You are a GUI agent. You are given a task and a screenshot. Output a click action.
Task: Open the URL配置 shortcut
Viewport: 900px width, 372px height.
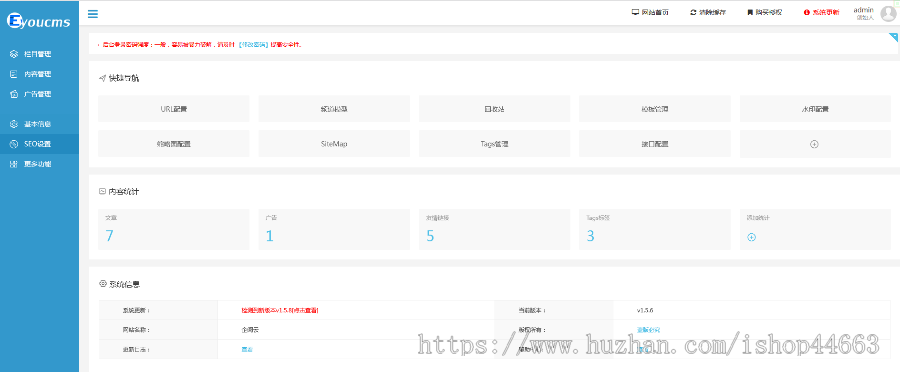point(173,108)
